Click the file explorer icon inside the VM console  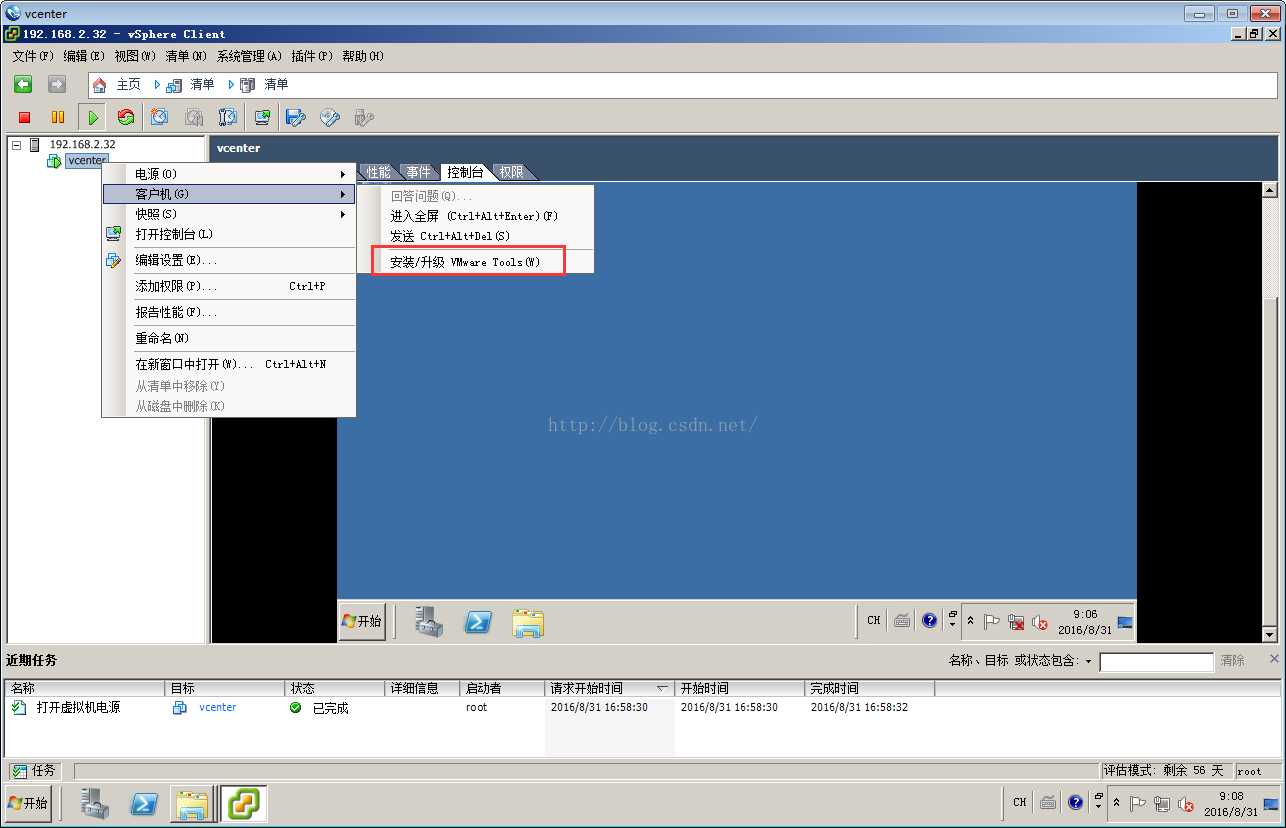click(x=528, y=622)
